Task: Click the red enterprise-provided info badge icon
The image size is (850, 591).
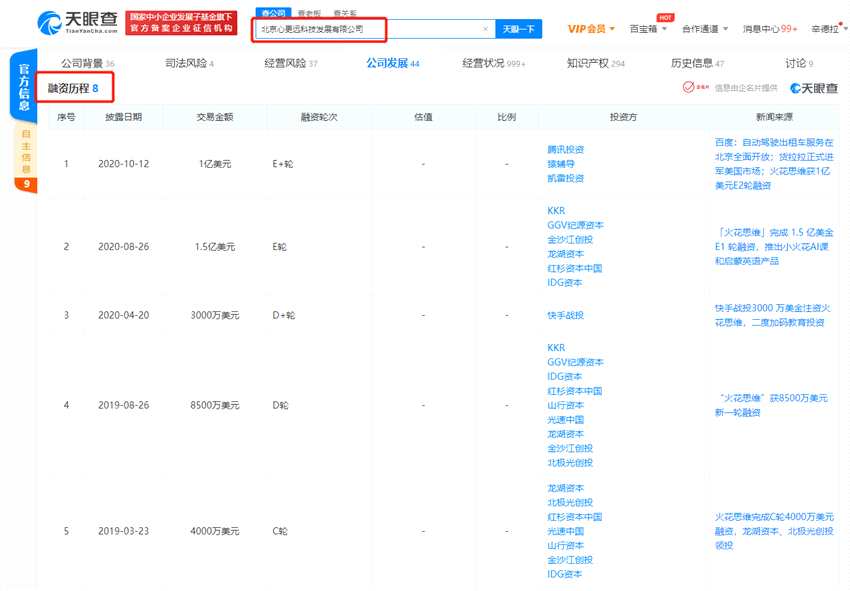Action: tap(689, 88)
